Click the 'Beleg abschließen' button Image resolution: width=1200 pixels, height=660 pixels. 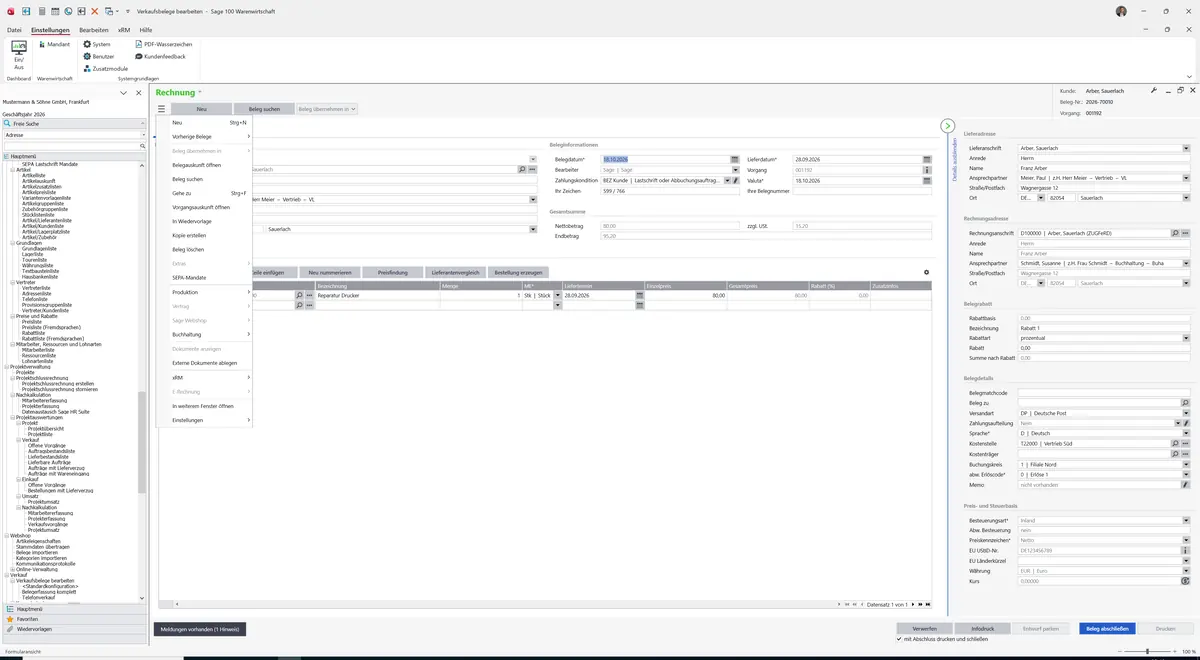coord(1107,629)
